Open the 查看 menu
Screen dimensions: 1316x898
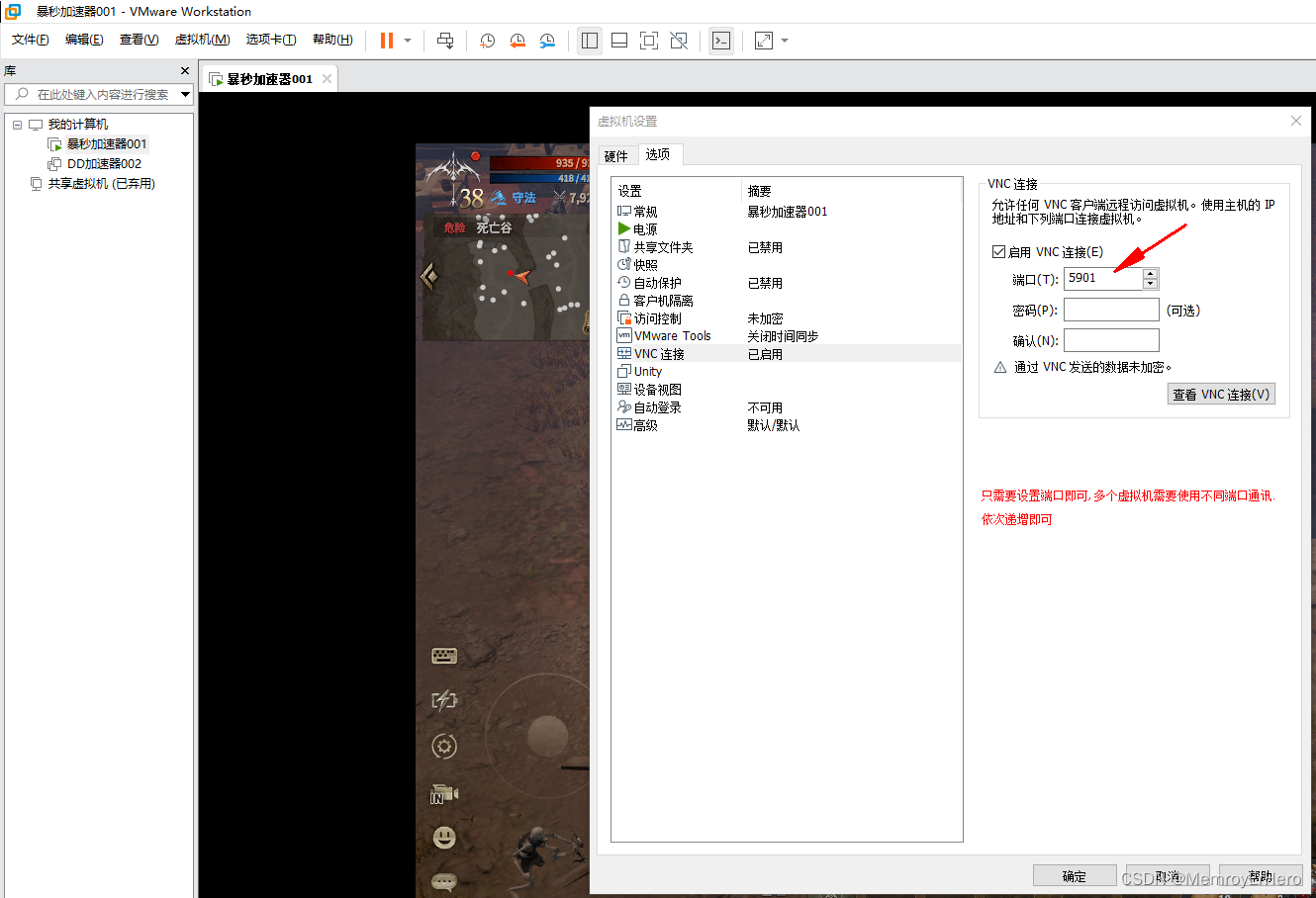click(139, 40)
